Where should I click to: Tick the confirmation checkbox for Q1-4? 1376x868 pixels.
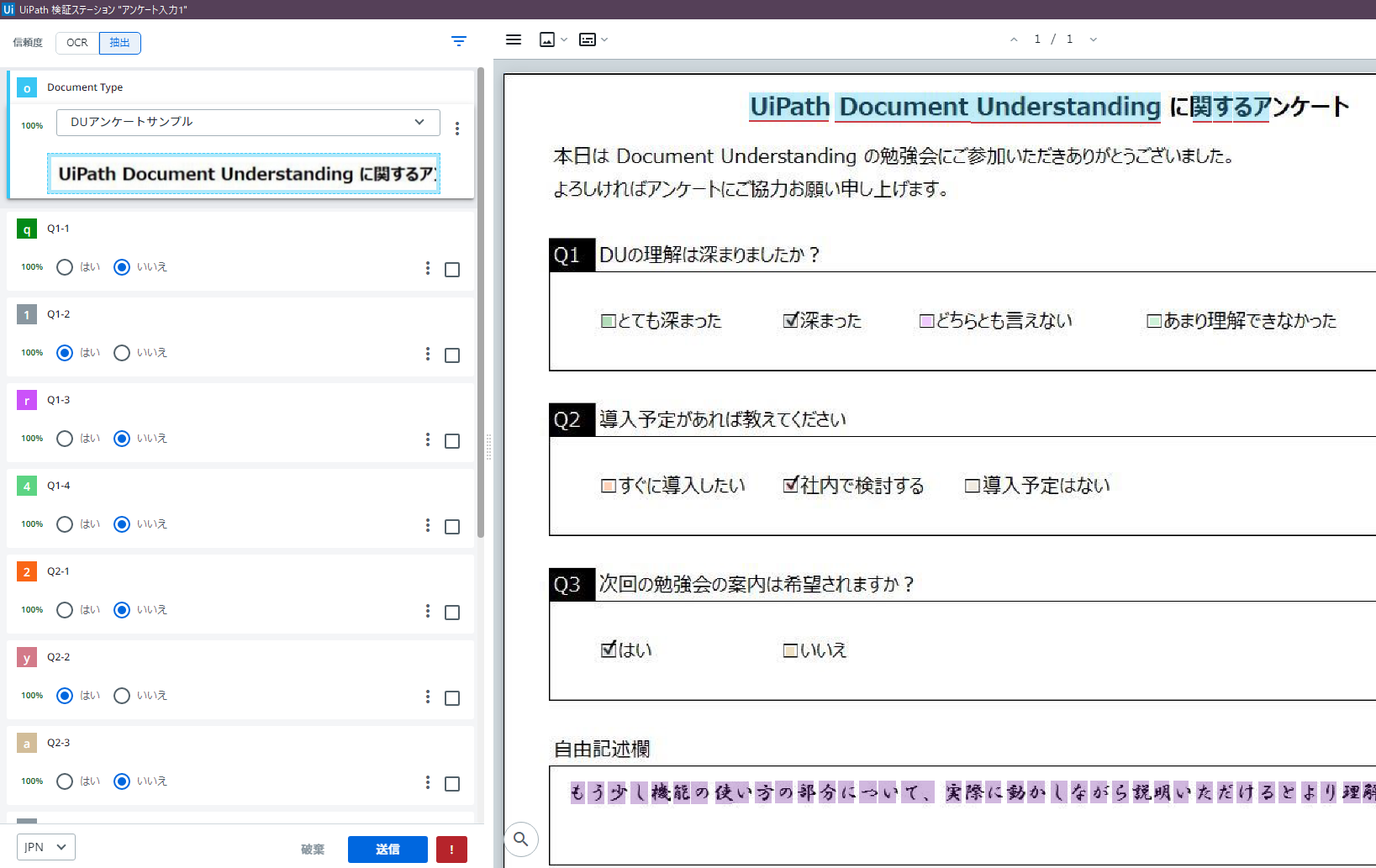click(x=452, y=527)
